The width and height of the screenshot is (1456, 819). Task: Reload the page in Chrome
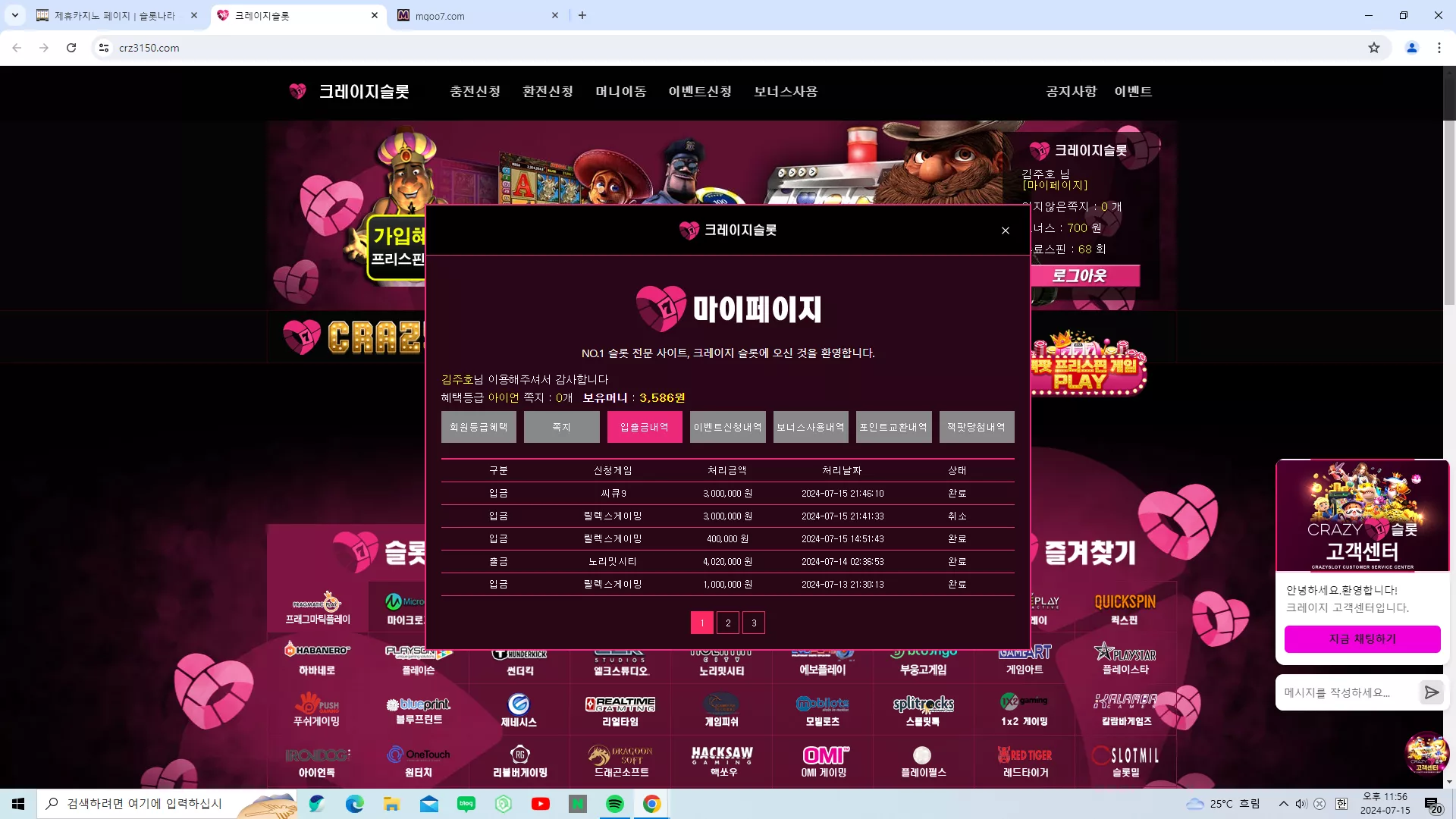71,48
